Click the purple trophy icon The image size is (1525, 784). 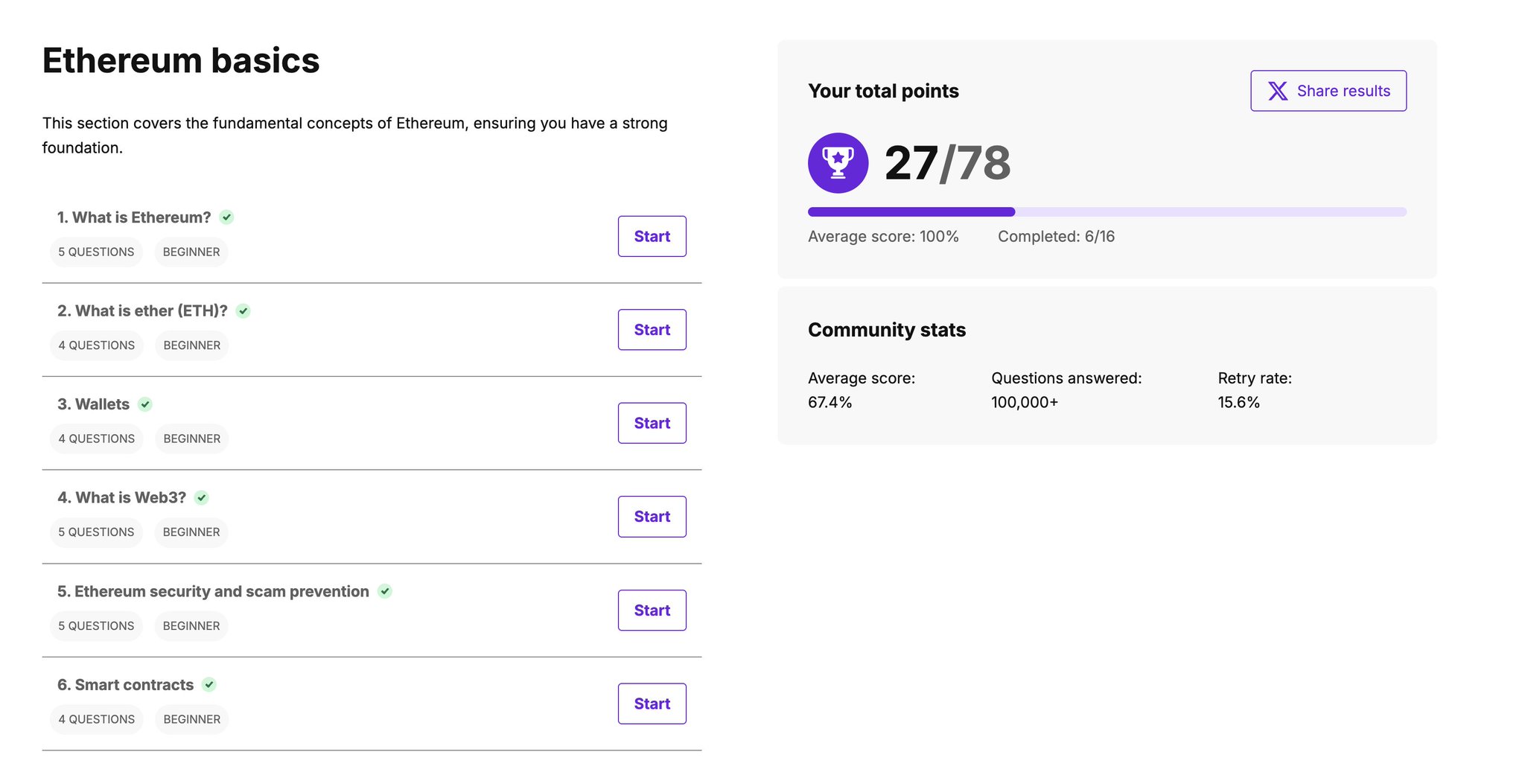tap(838, 163)
